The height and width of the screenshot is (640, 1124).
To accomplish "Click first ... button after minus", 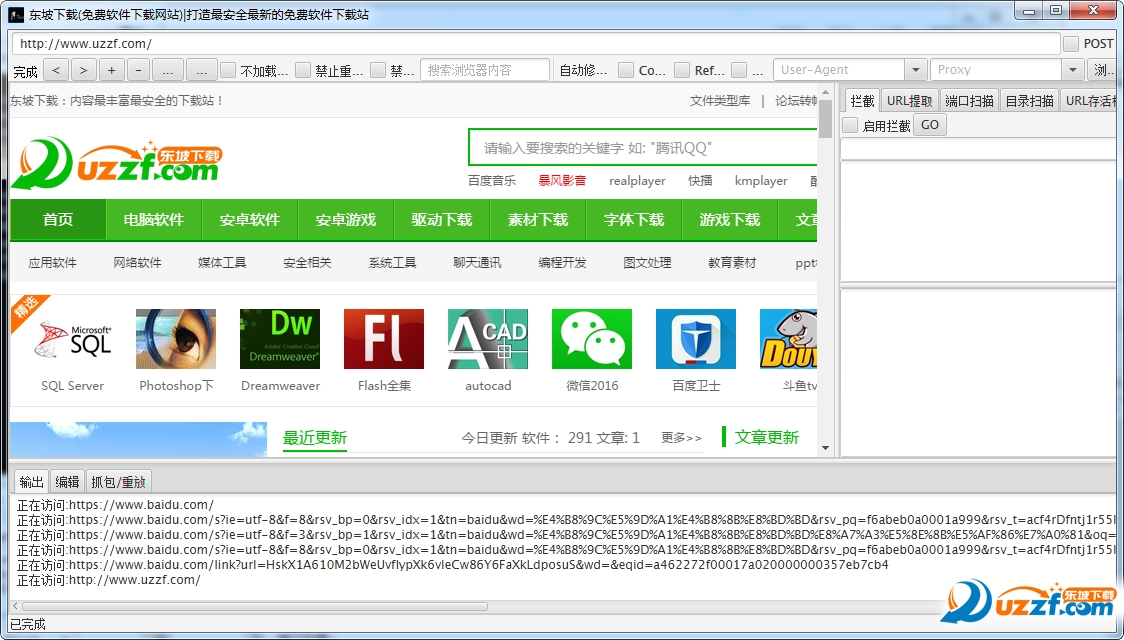I will point(167,70).
